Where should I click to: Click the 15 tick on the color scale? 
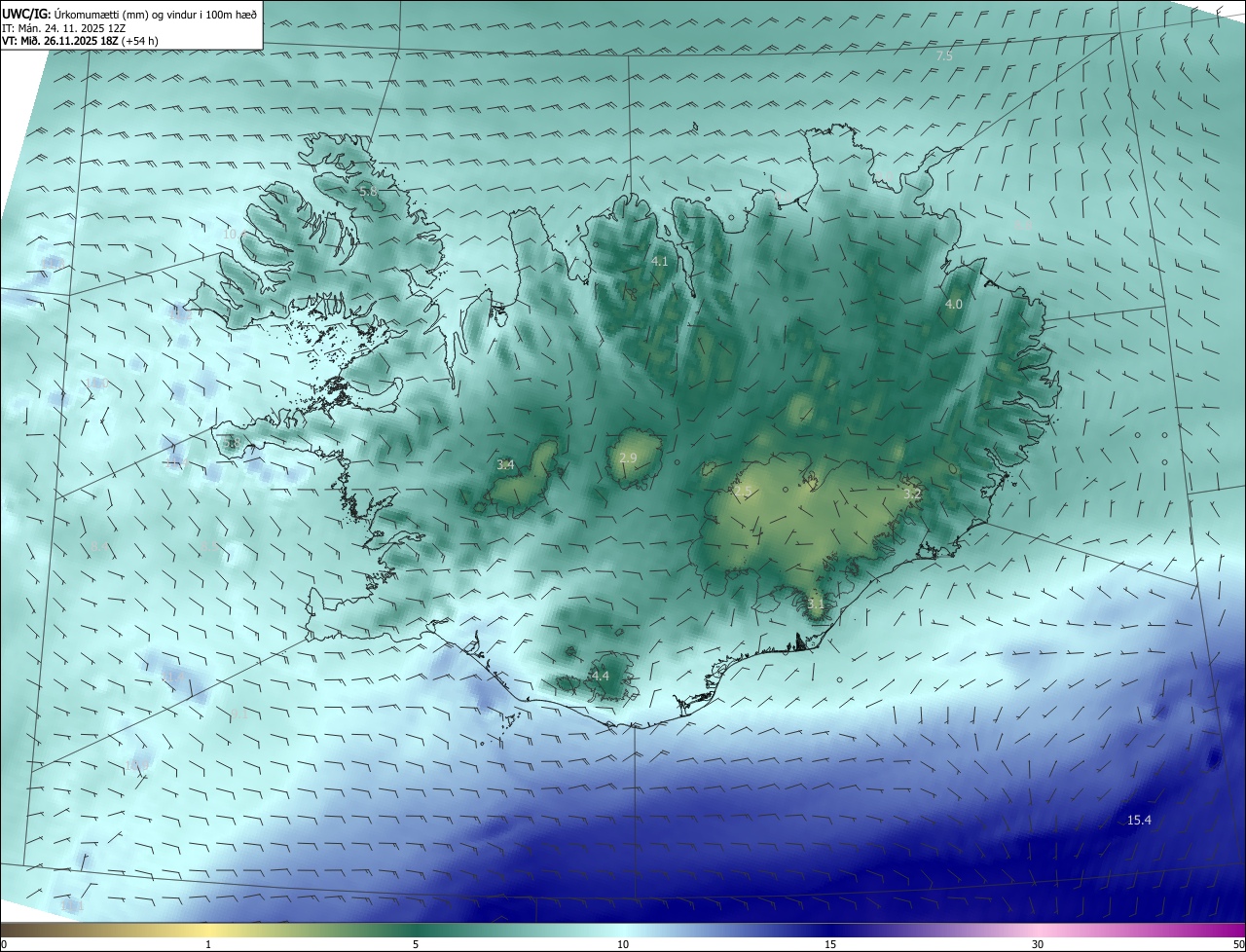pos(830,944)
